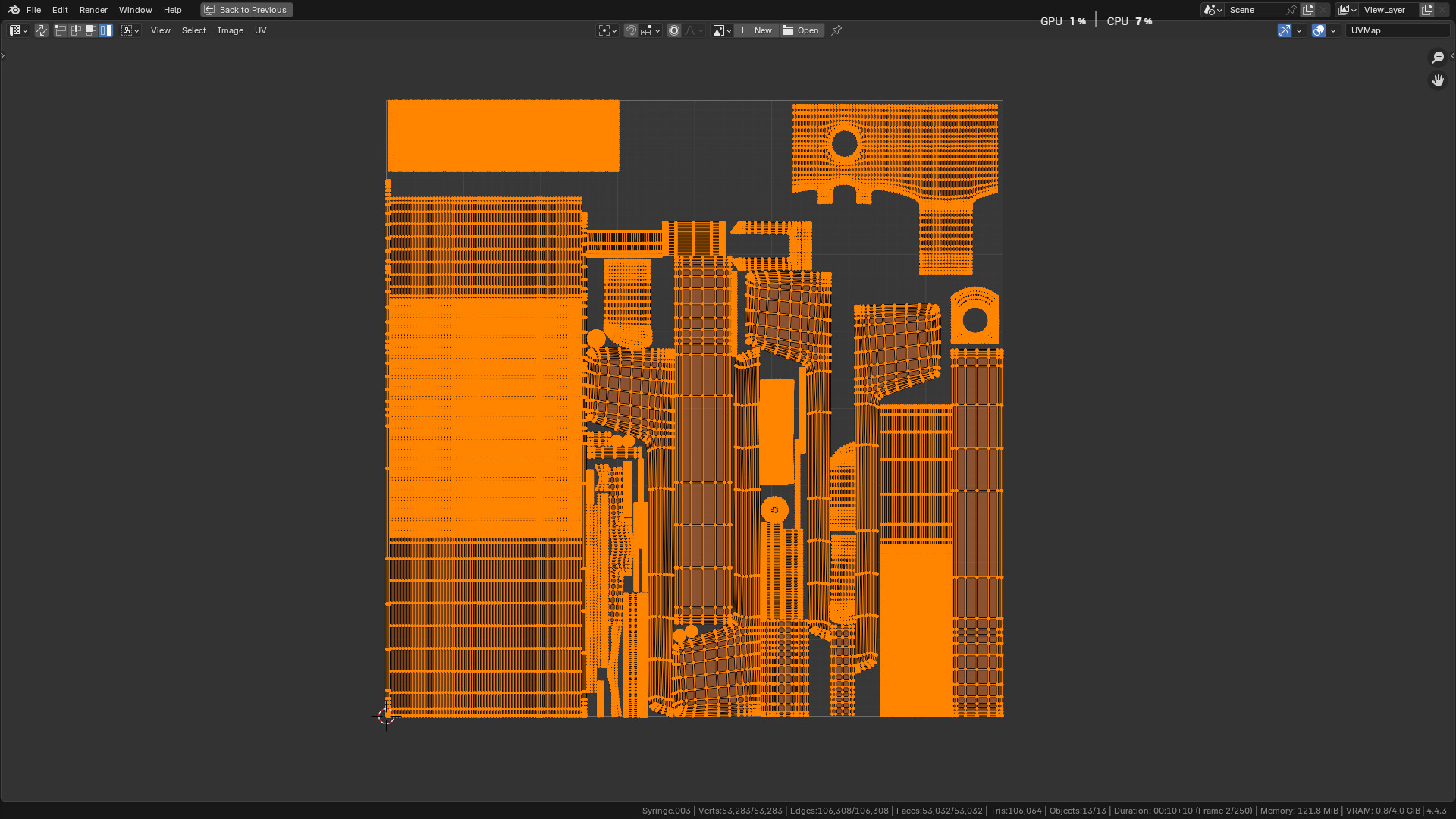Click the Open image button
This screenshot has height=819, width=1456.
801,30
